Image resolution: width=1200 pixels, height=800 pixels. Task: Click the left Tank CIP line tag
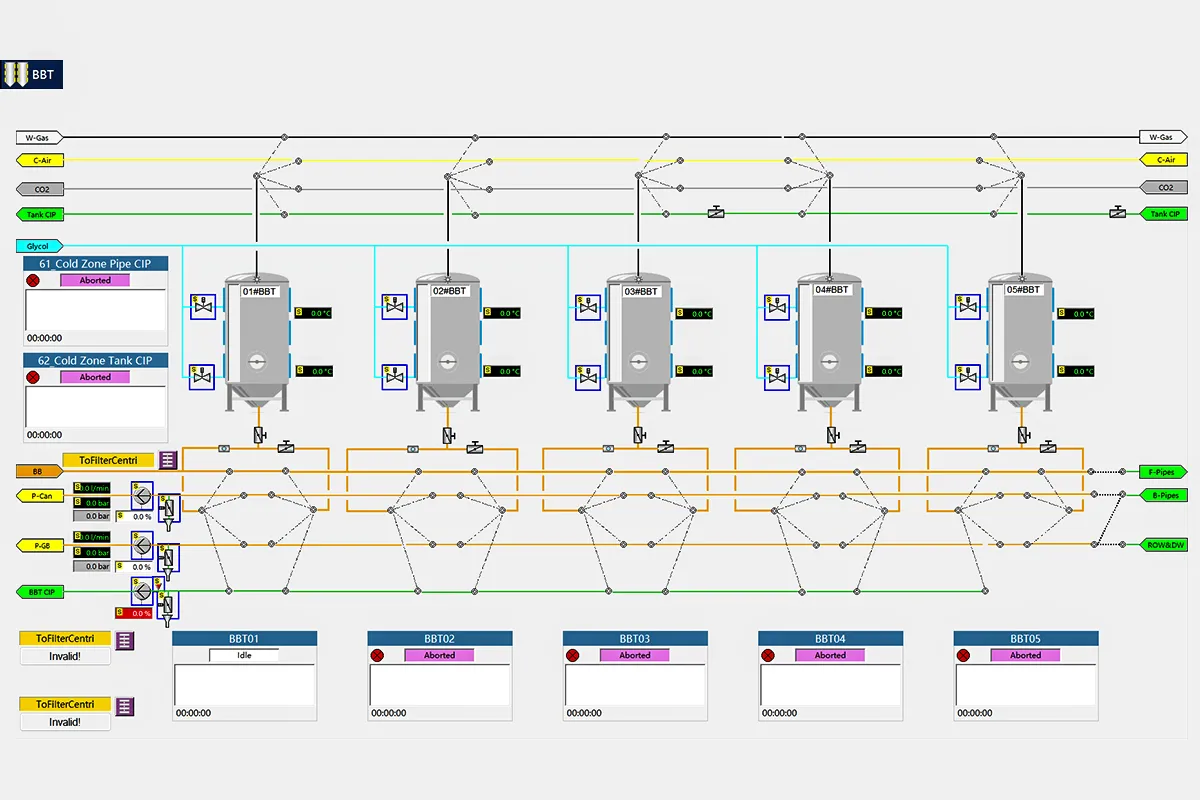(x=40, y=214)
